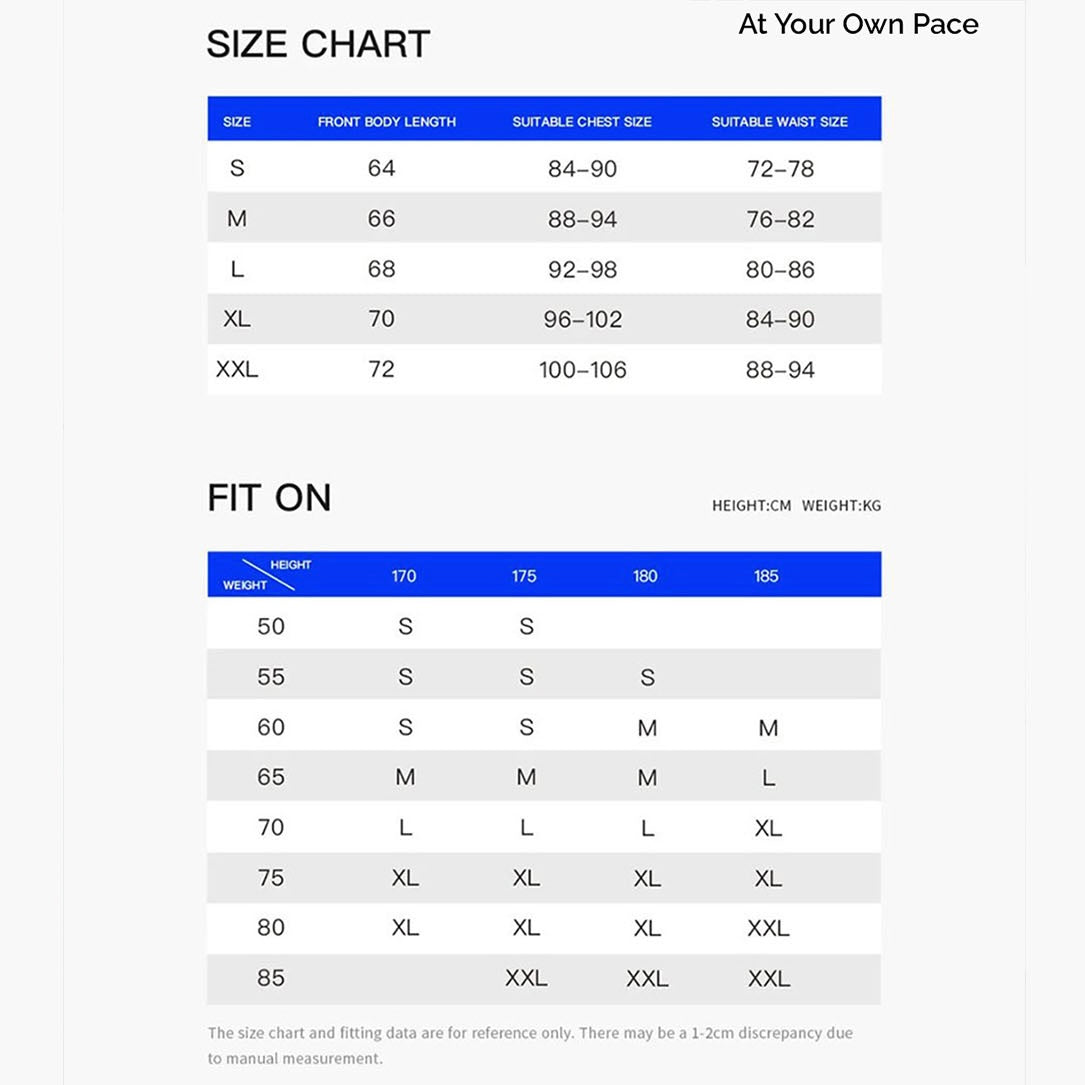Select the 185 height column header

[766, 576]
